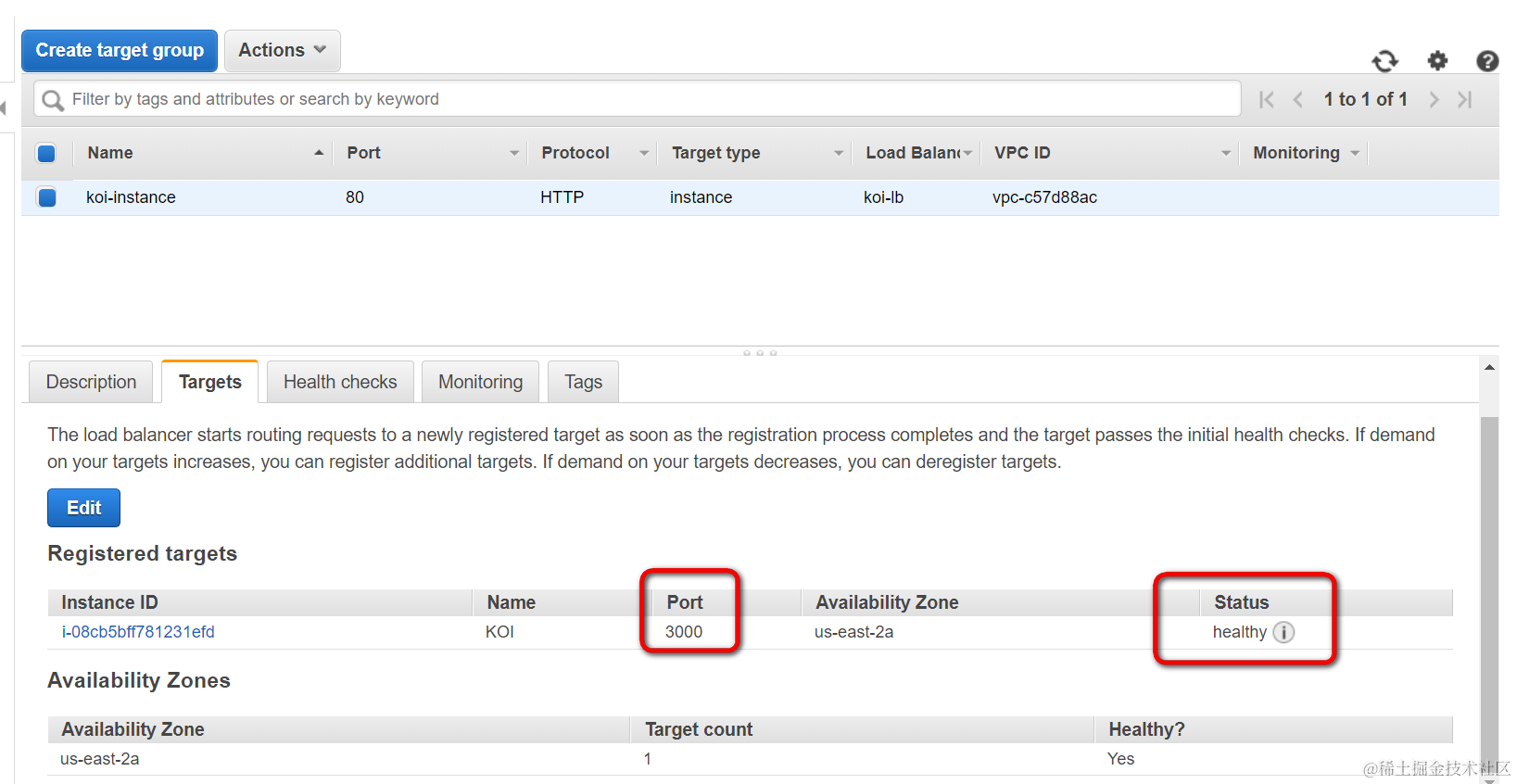
Task: Go to previous page of results
Action: click(1298, 99)
